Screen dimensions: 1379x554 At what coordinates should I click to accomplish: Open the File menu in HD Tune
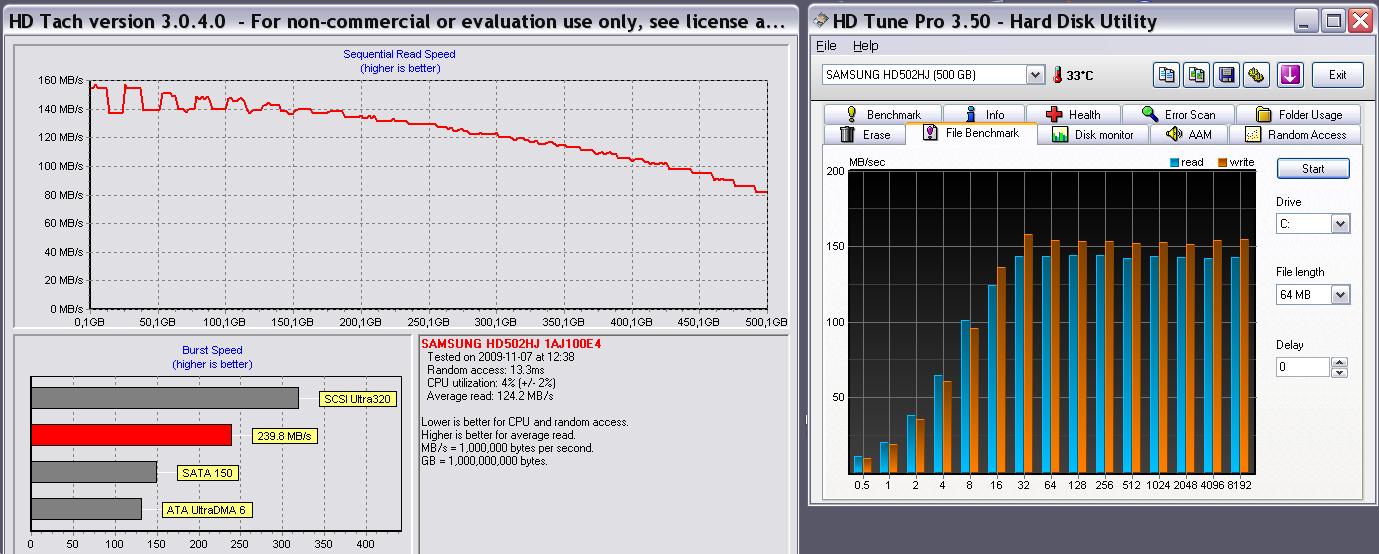826,46
